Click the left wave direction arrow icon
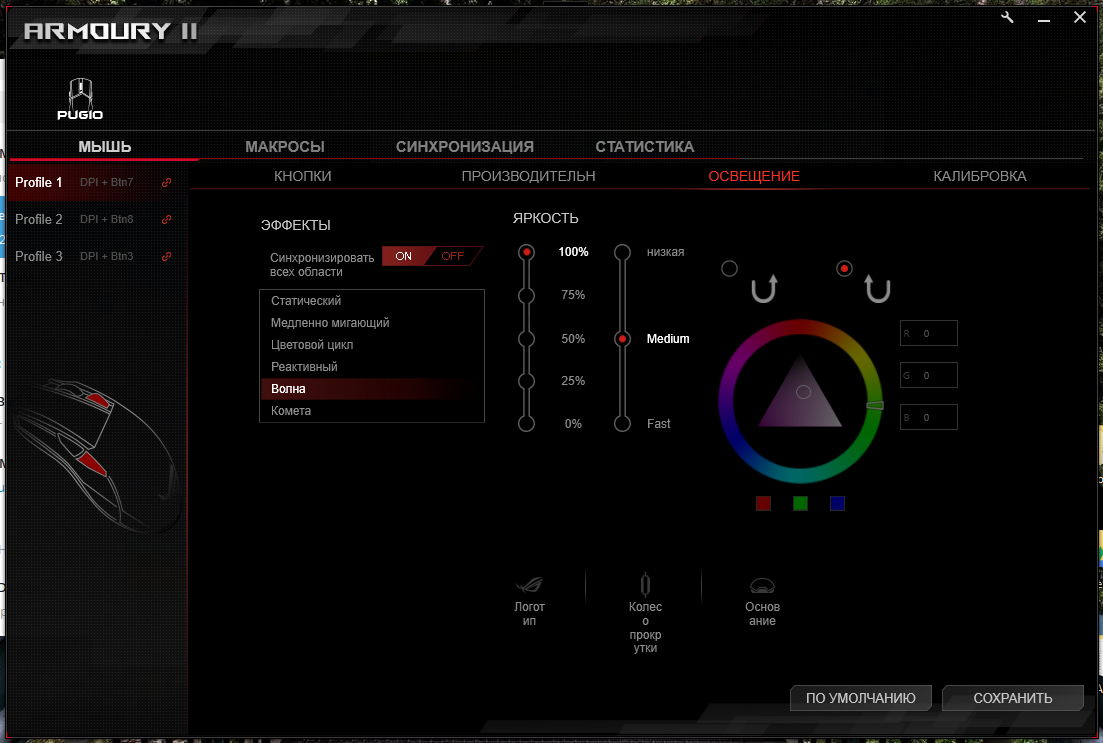The height and width of the screenshot is (743, 1103). 764,288
